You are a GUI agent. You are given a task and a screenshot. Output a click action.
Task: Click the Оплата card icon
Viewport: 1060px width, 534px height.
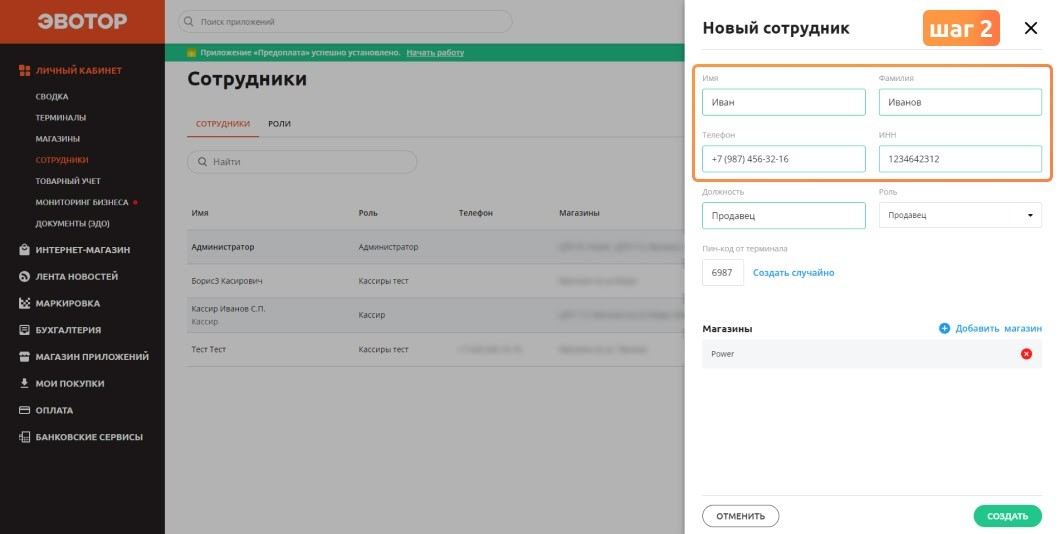[x=24, y=410]
